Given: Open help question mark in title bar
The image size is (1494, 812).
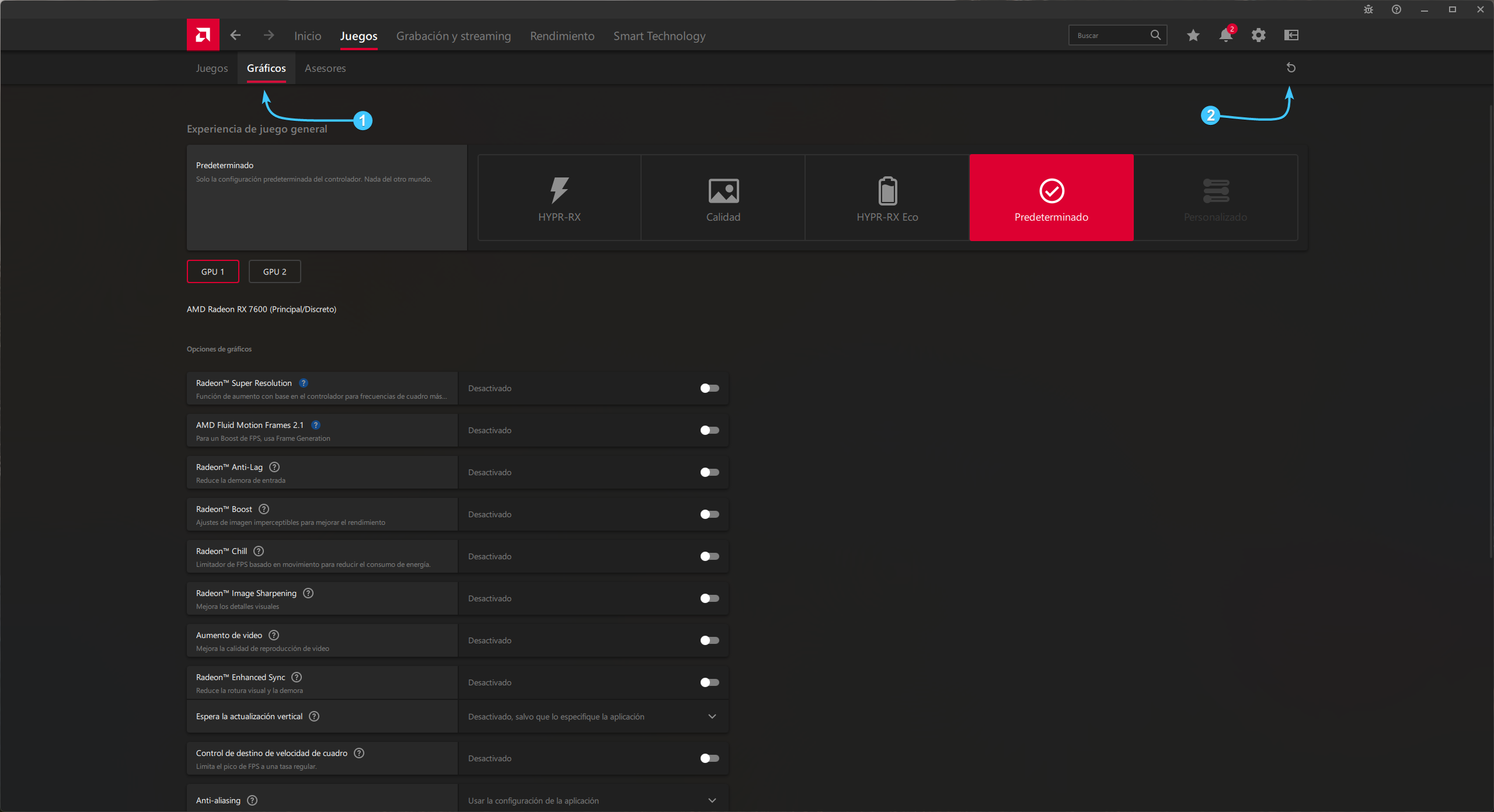Looking at the screenshot, I should 1396,9.
